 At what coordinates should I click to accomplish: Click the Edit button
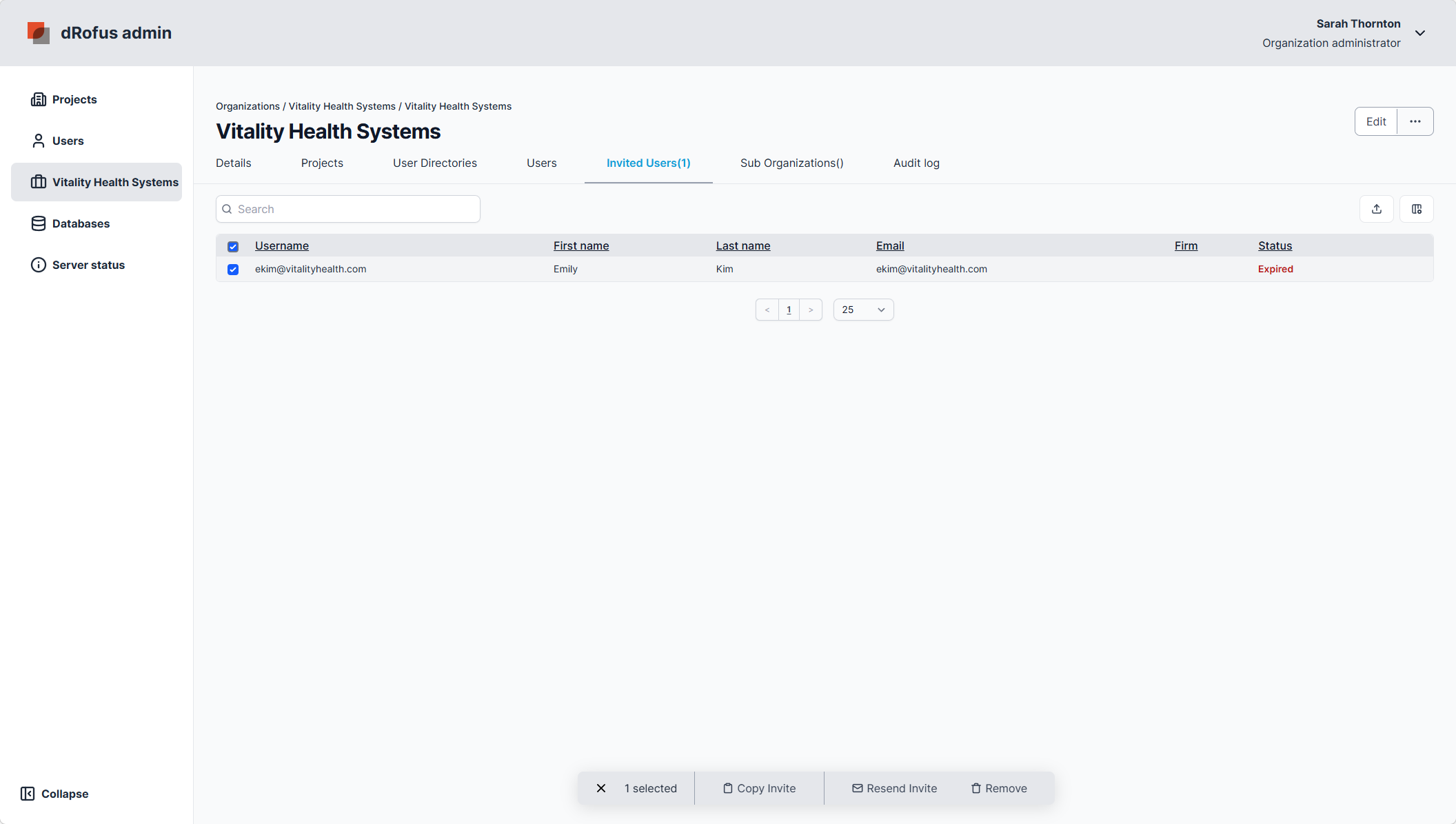point(1376,121)
